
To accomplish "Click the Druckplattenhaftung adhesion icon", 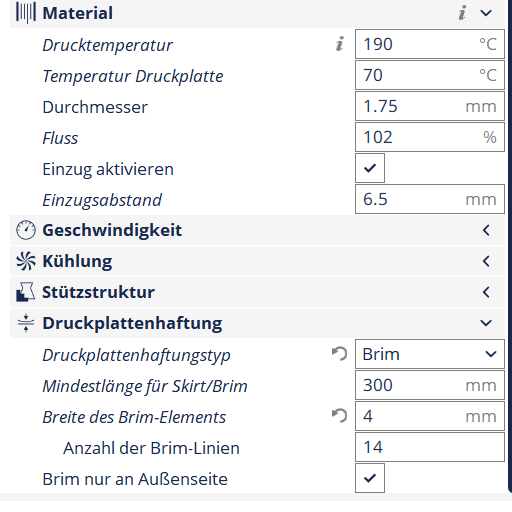I will (26, 323).
